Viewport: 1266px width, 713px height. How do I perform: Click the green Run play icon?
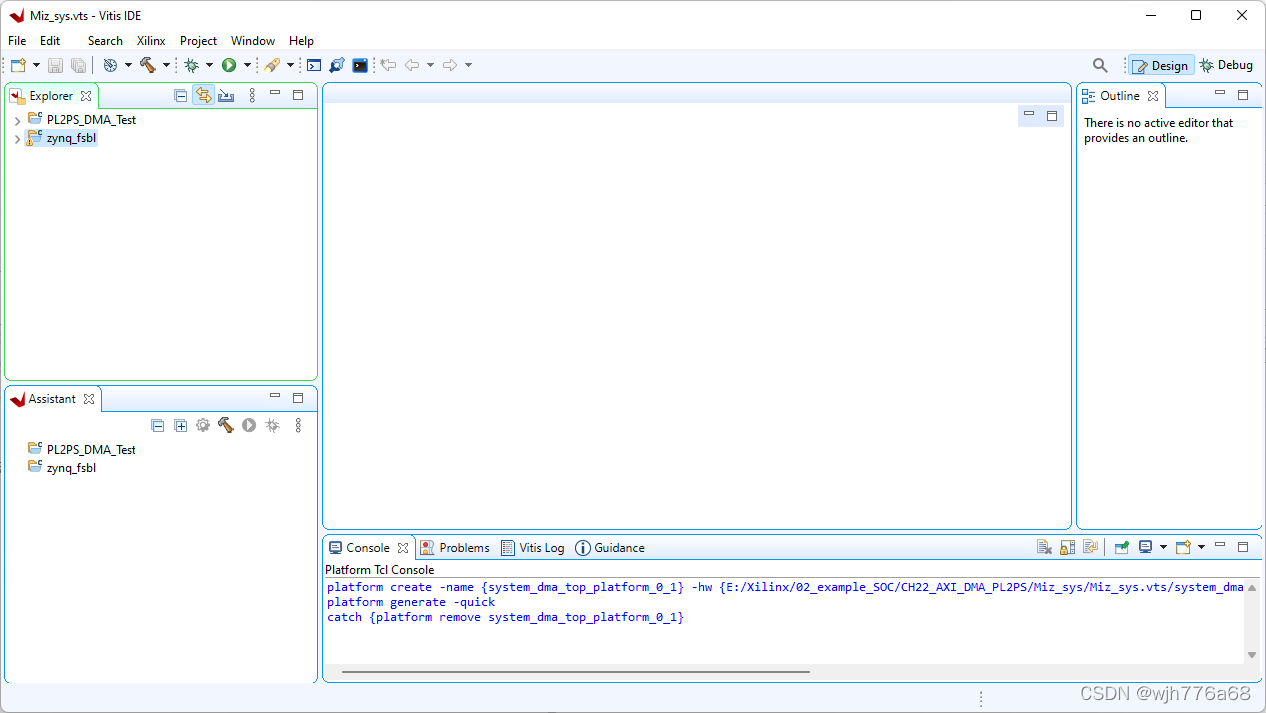[x=229, y=65]
